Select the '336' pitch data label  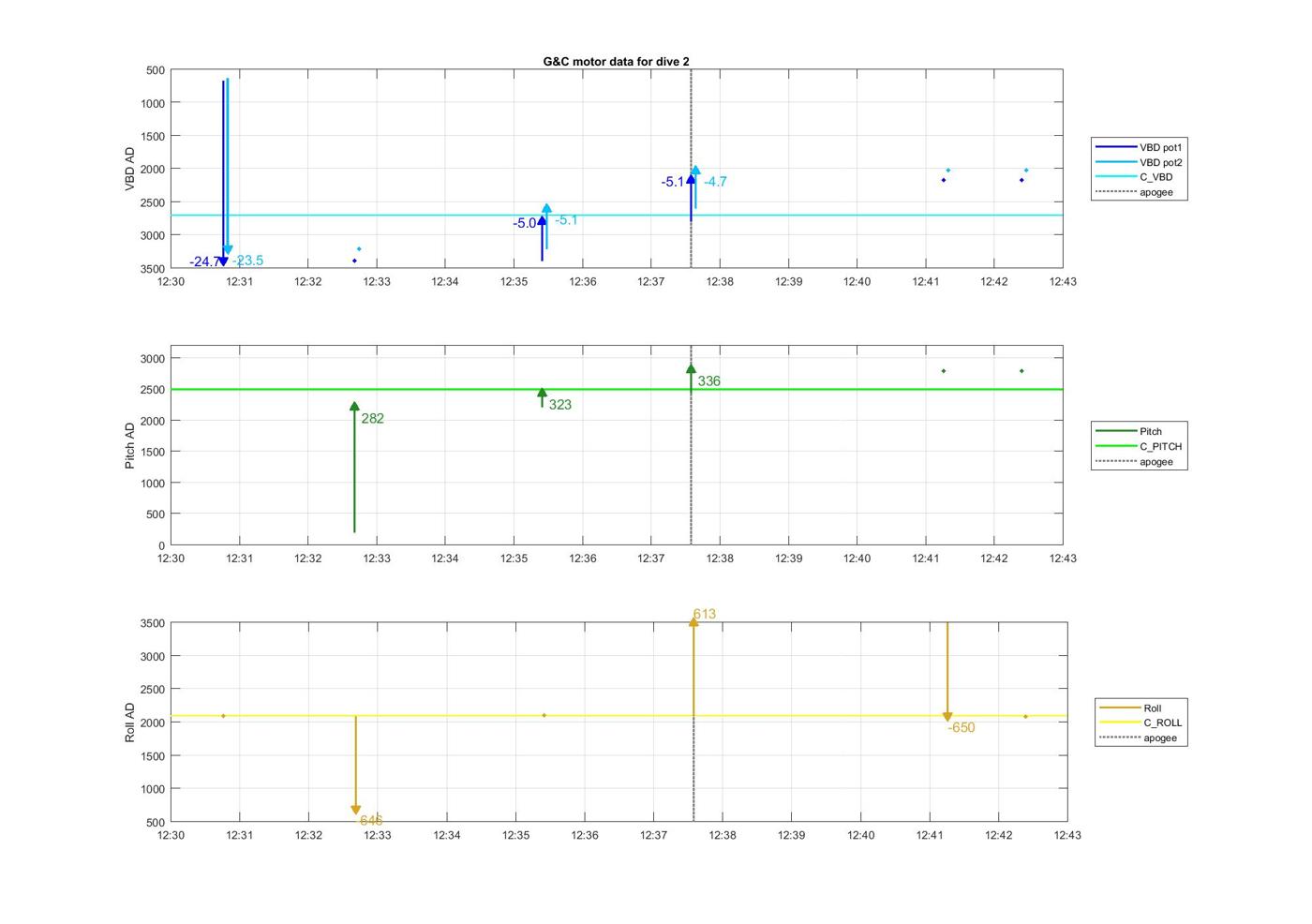tap(709, 381)
